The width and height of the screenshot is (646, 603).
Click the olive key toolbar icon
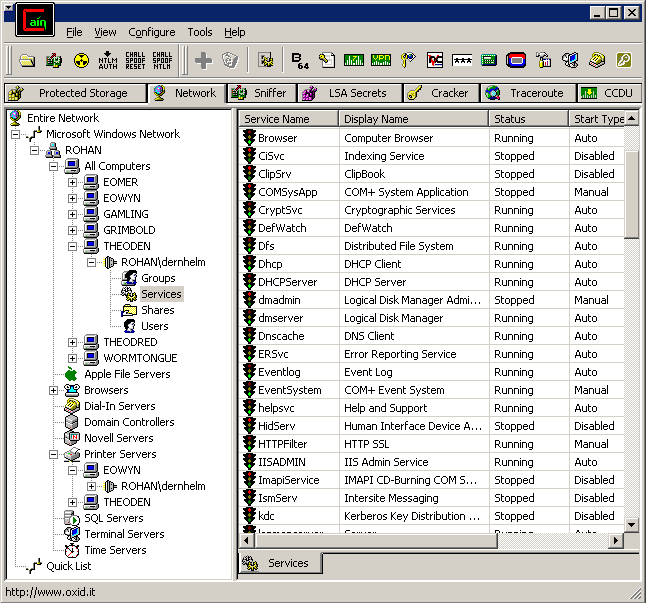[x=624, y=61]
